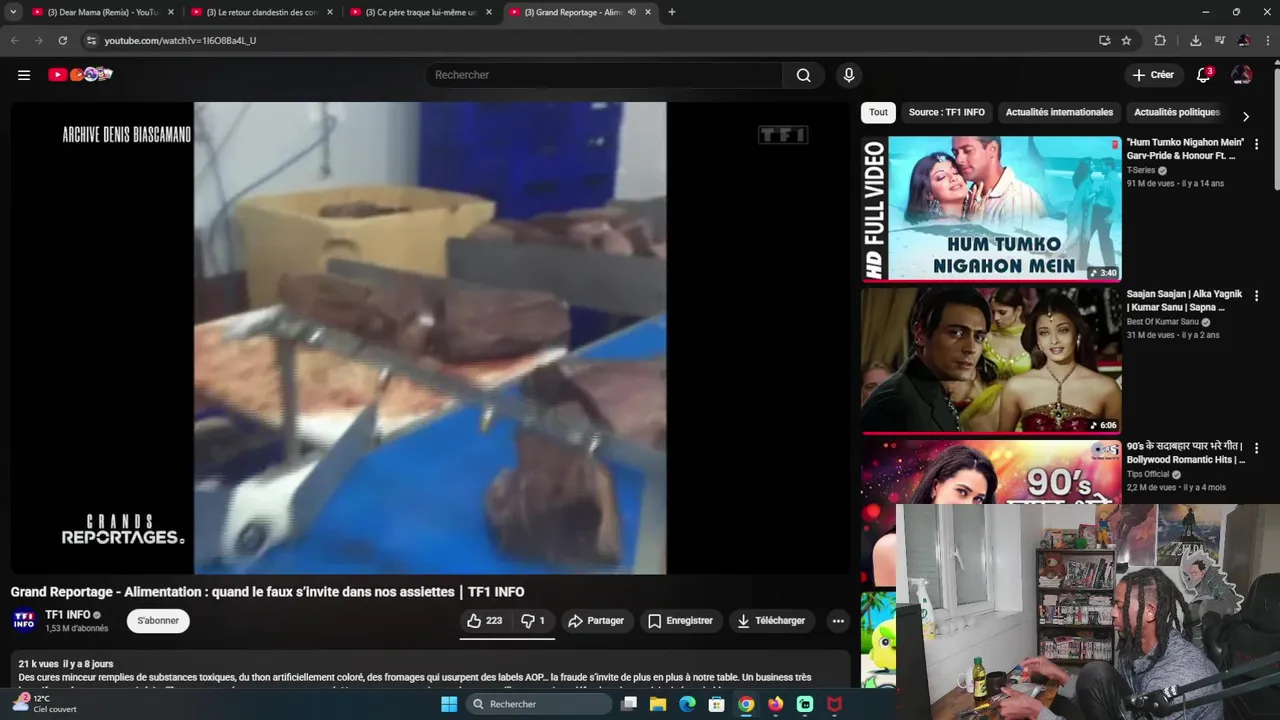Open Chrome downloads icon
This screenshot has height=720, width=1280.
[x=1195, y=40]
